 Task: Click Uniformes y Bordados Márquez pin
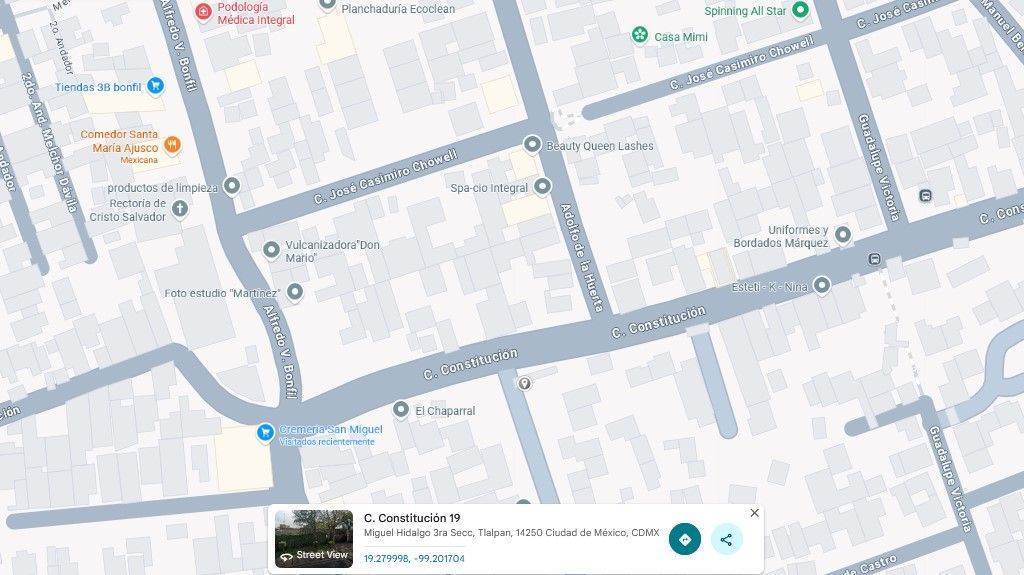click(843, 235)
